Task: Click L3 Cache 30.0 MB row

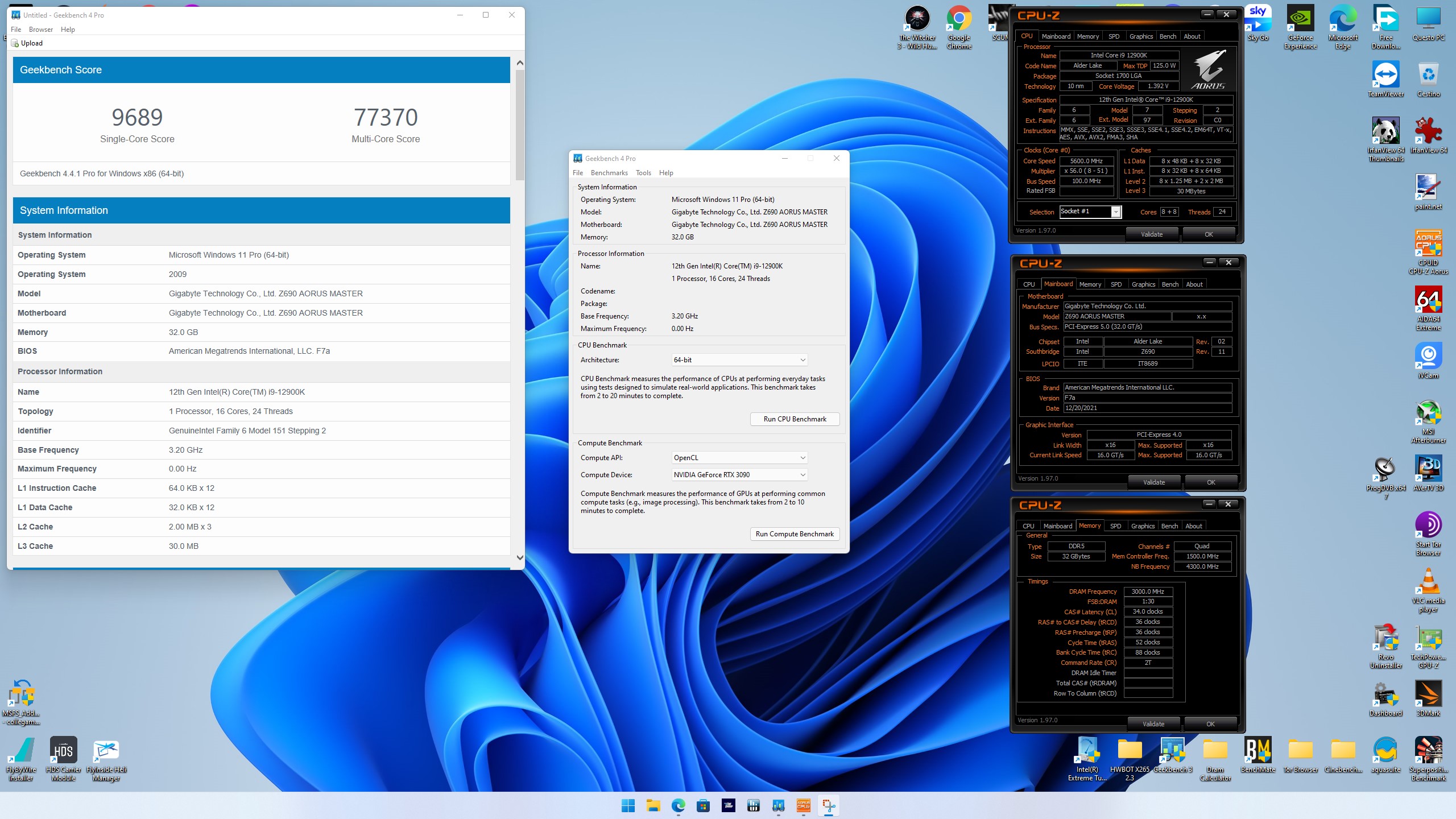Action: [x=261, y=546]
